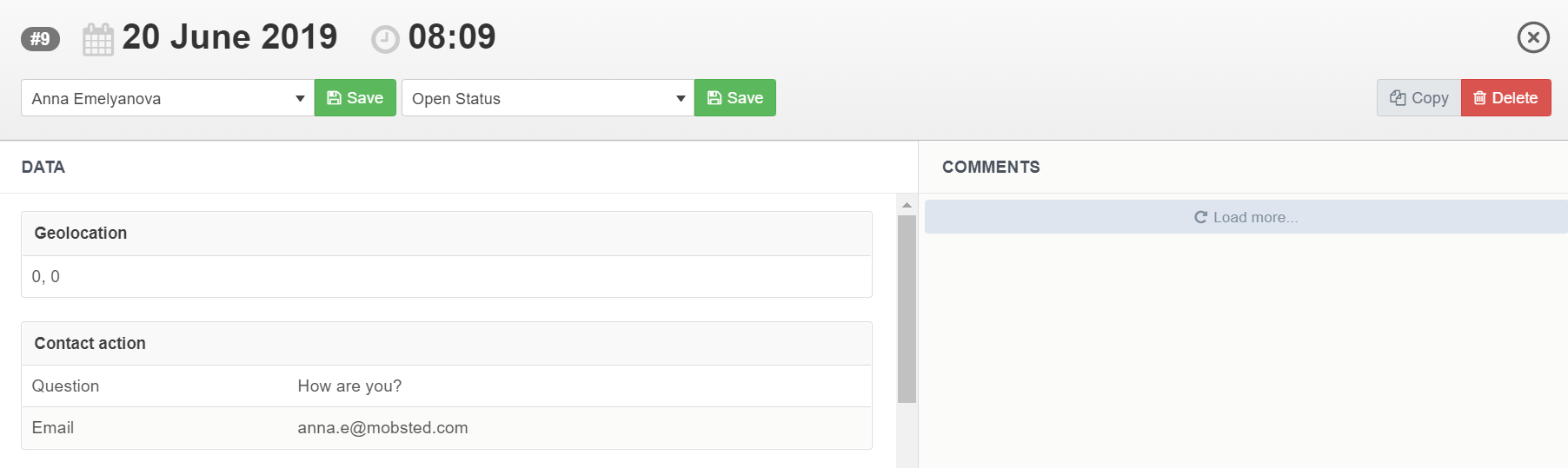Viewport: 1568px width, 468px height.
Task: Select the COMMENTS section heading
Action: 991,167
